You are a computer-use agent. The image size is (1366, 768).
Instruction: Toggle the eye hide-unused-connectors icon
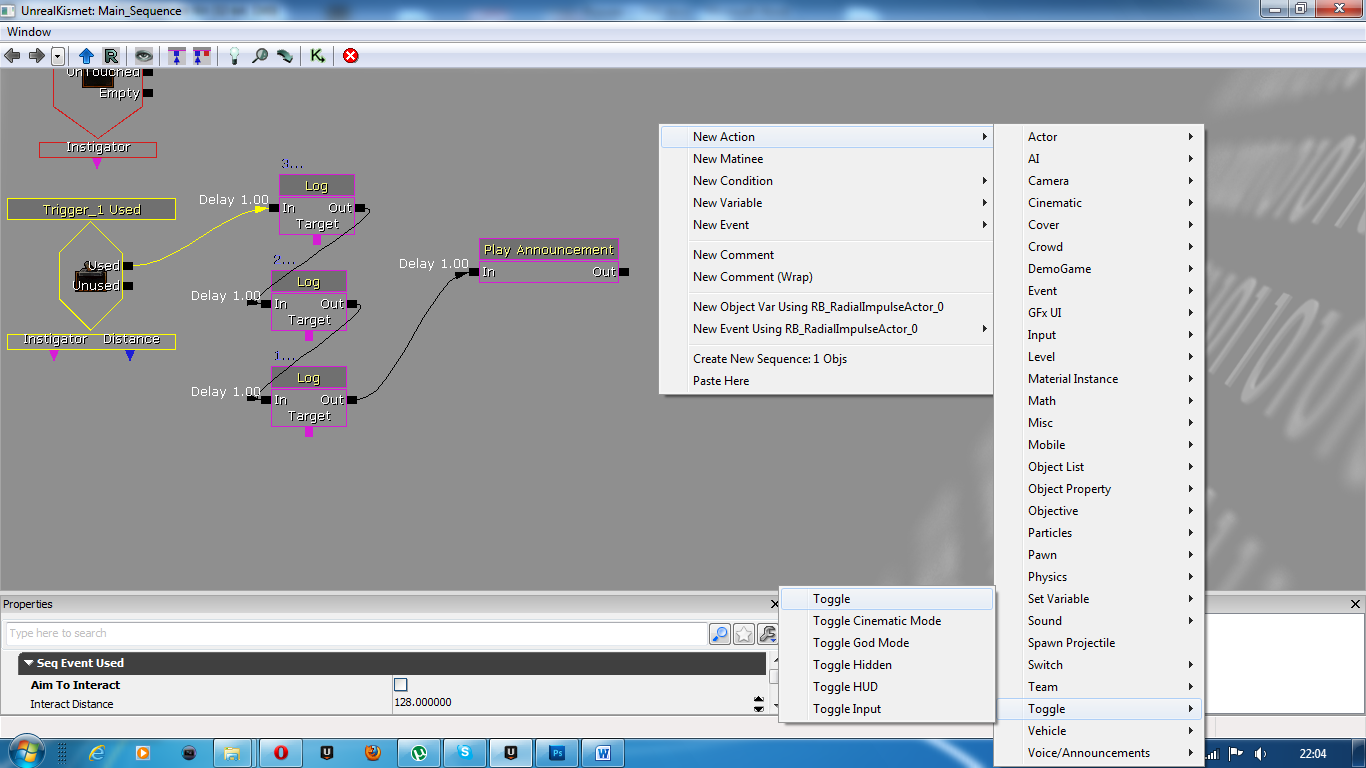click(144, 56)
